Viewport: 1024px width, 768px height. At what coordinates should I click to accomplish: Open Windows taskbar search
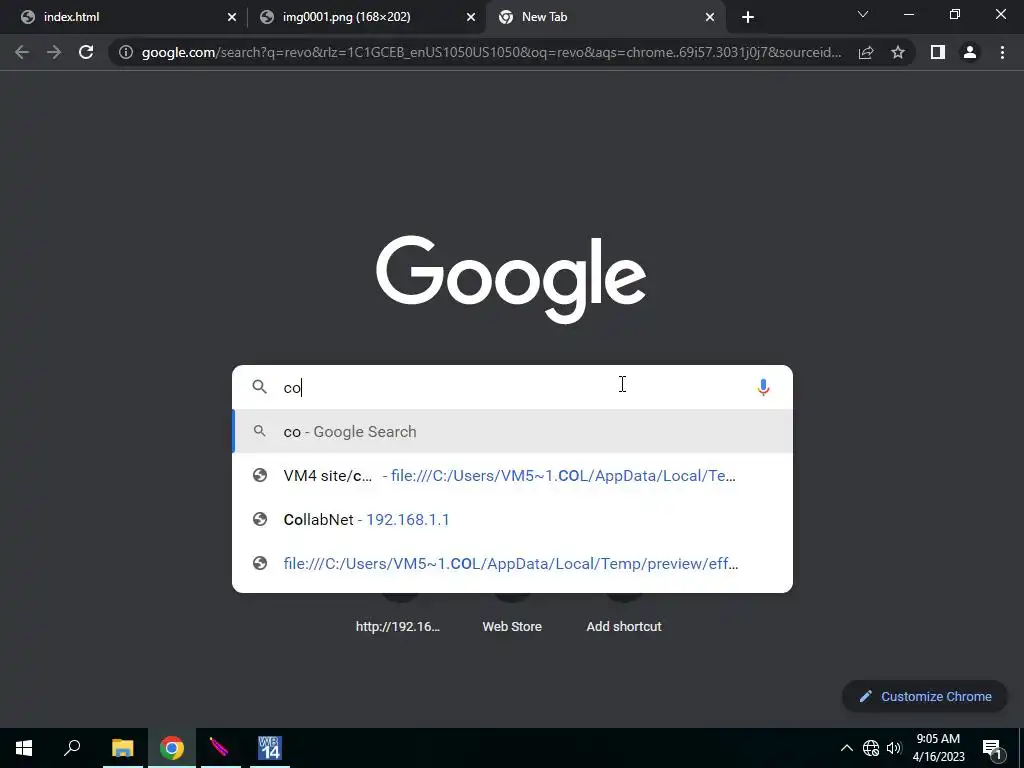coord(72,748)
